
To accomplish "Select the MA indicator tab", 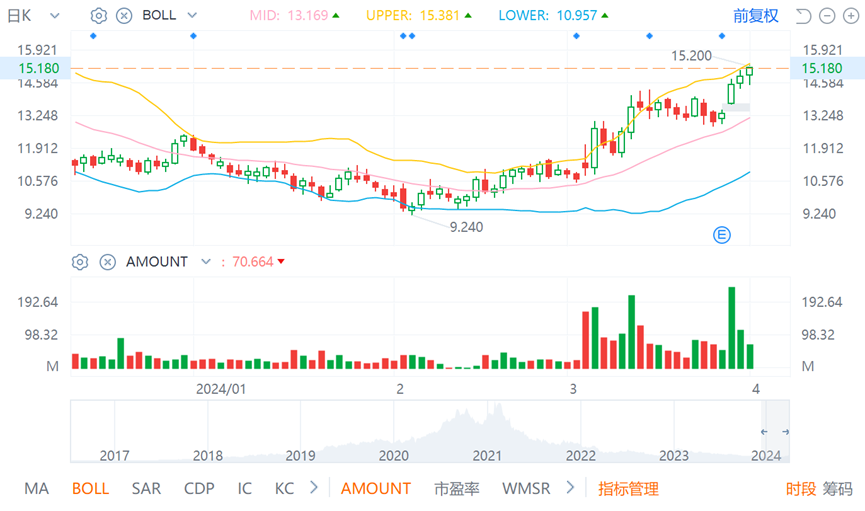I will point(36,488).
